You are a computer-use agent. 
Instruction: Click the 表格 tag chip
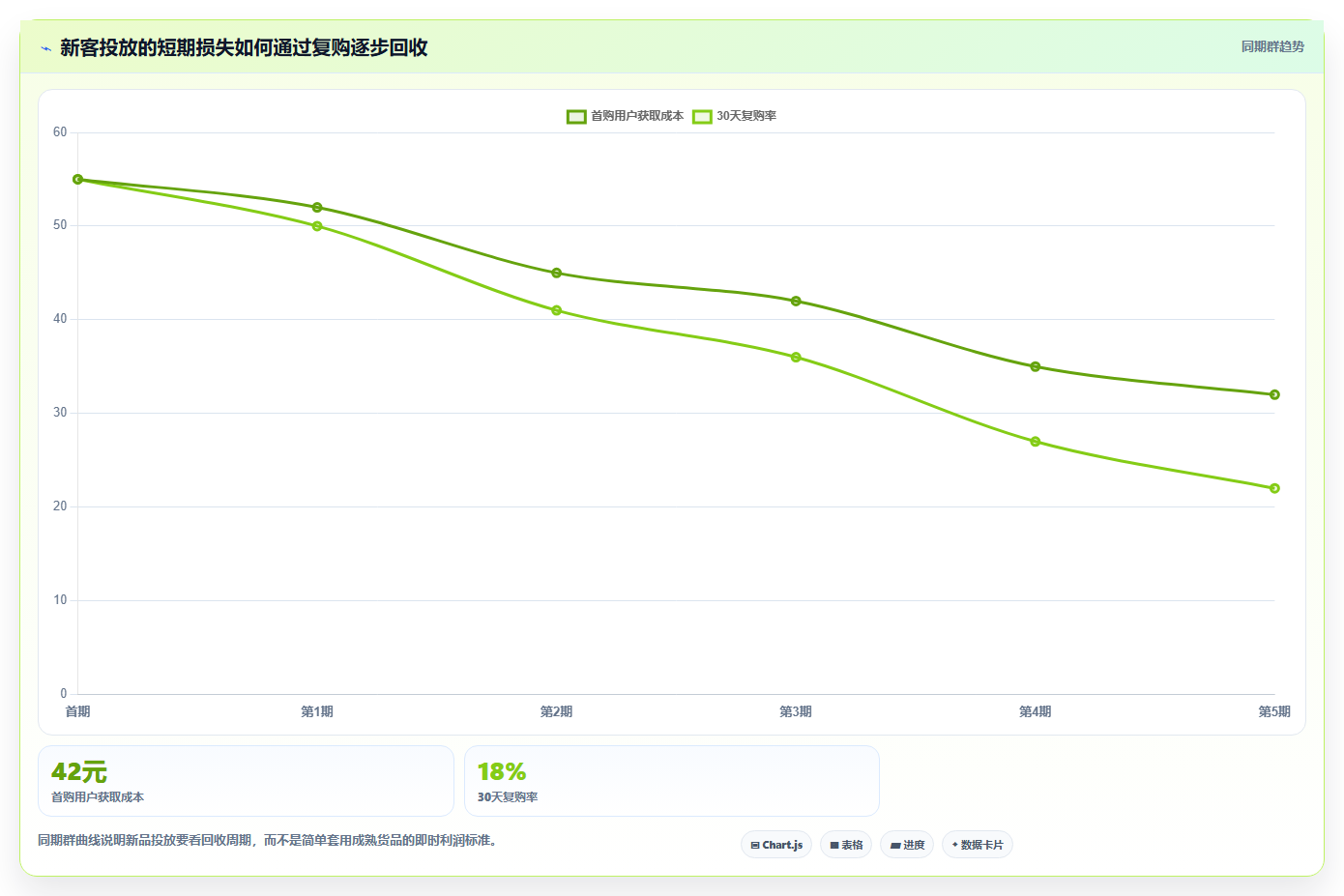[x=846, y=845]
